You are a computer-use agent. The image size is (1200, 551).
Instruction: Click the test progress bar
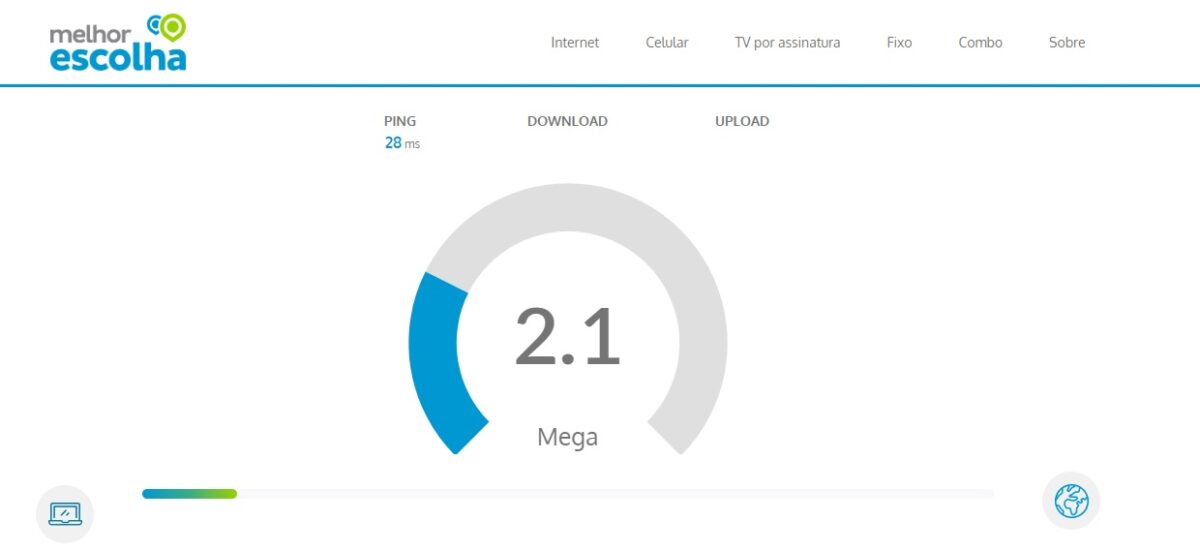click(x=567, y=493)
